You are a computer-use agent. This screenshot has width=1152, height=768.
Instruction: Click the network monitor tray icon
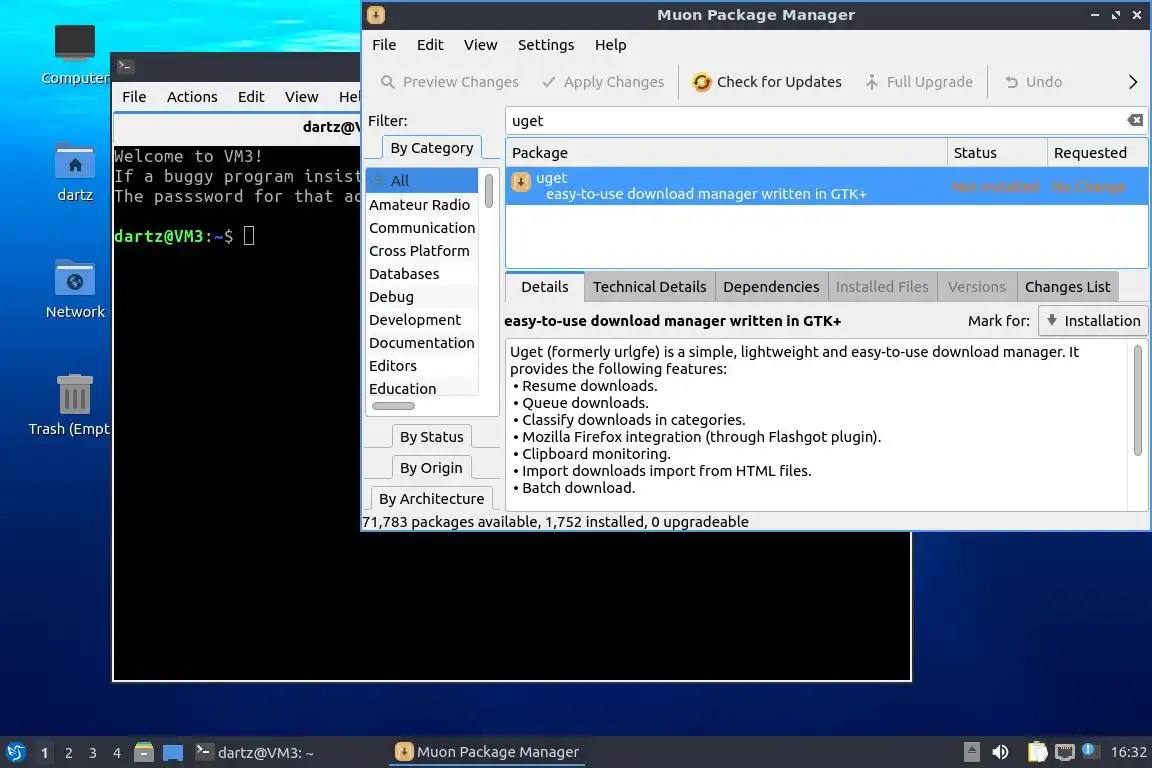coord(1065,752)
